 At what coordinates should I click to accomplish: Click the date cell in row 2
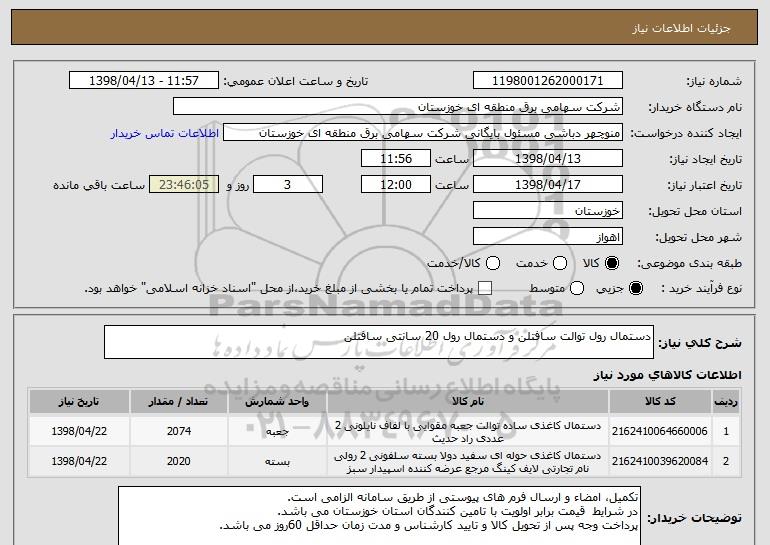click(x=79, y=461)
